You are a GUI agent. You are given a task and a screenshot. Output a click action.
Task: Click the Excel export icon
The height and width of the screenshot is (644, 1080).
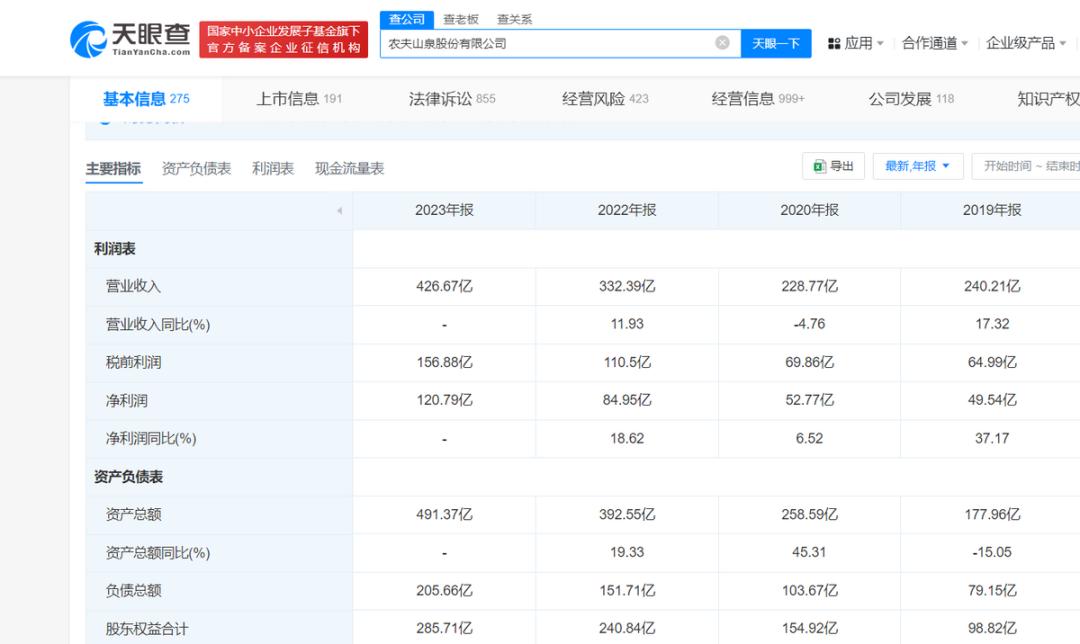[x=819, y=166]
